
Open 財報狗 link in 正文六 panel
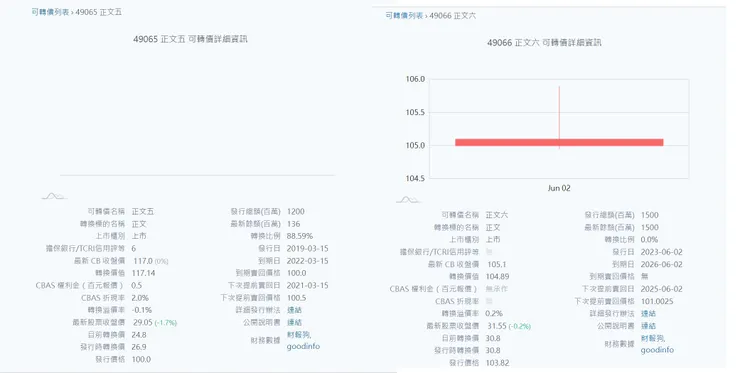tap(653, 339)
